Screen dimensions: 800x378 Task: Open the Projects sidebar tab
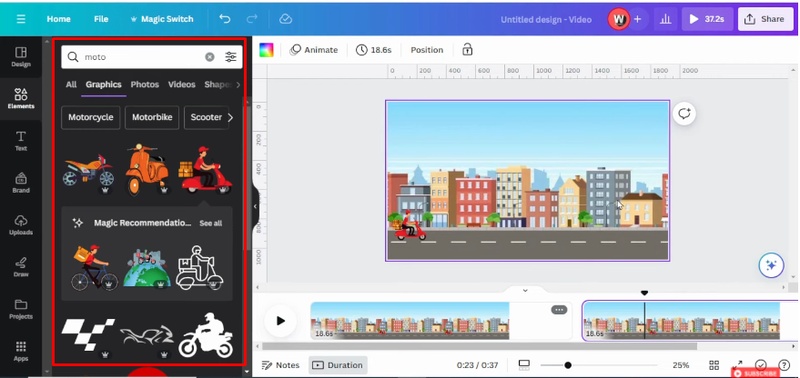tap(21, 309)
